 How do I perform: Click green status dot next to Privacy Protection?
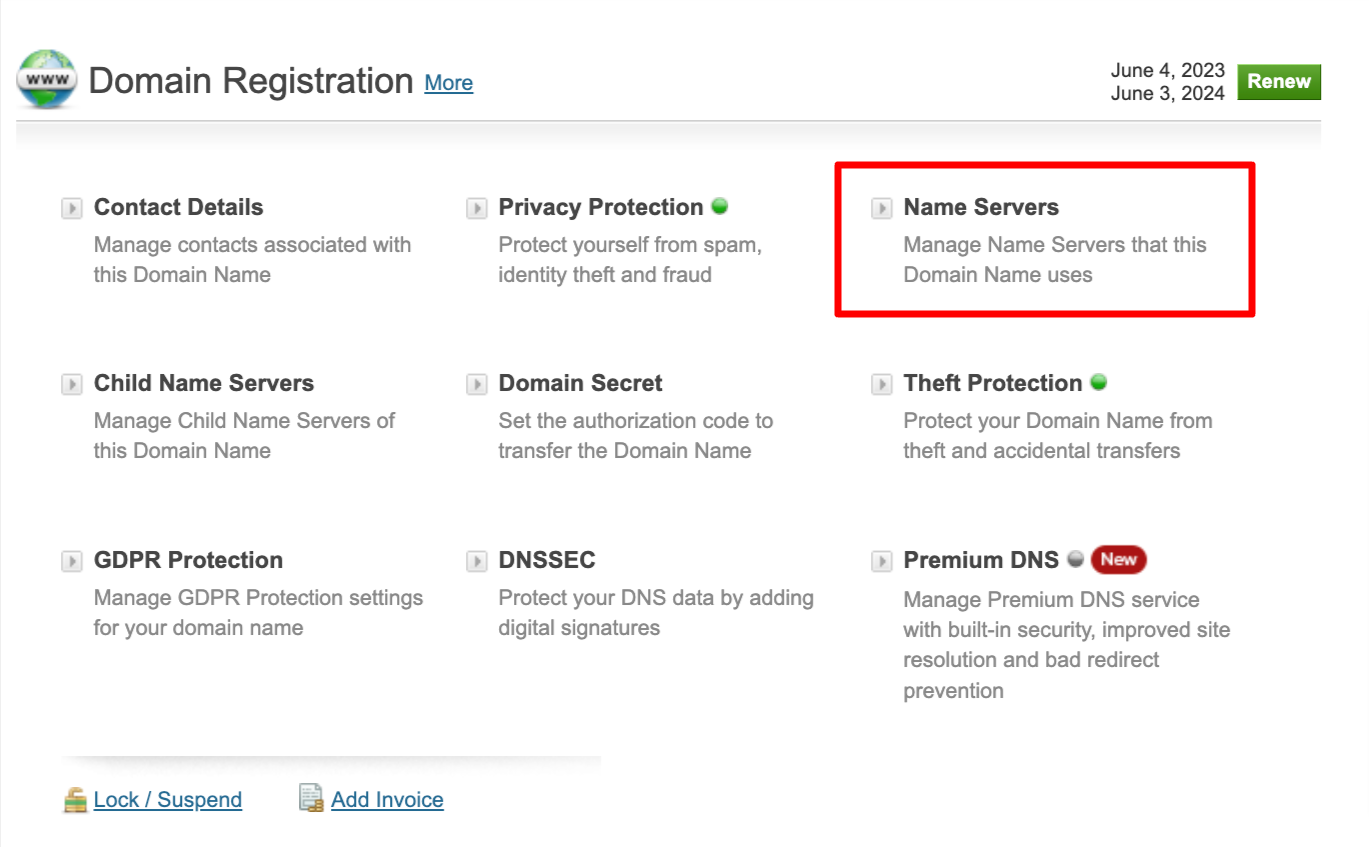[x=719, y=206]
